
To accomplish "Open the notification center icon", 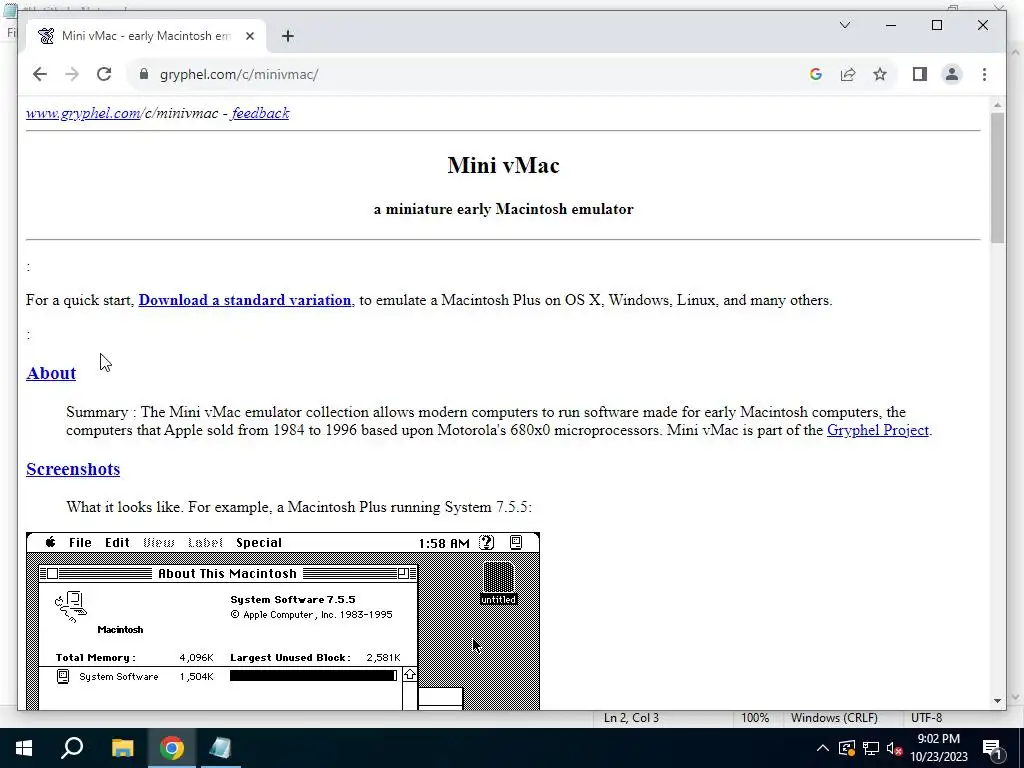I will [992, 748].
